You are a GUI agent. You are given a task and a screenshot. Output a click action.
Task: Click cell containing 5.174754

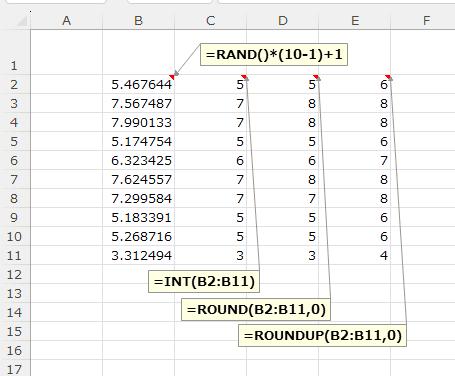[x=138, y=141]
